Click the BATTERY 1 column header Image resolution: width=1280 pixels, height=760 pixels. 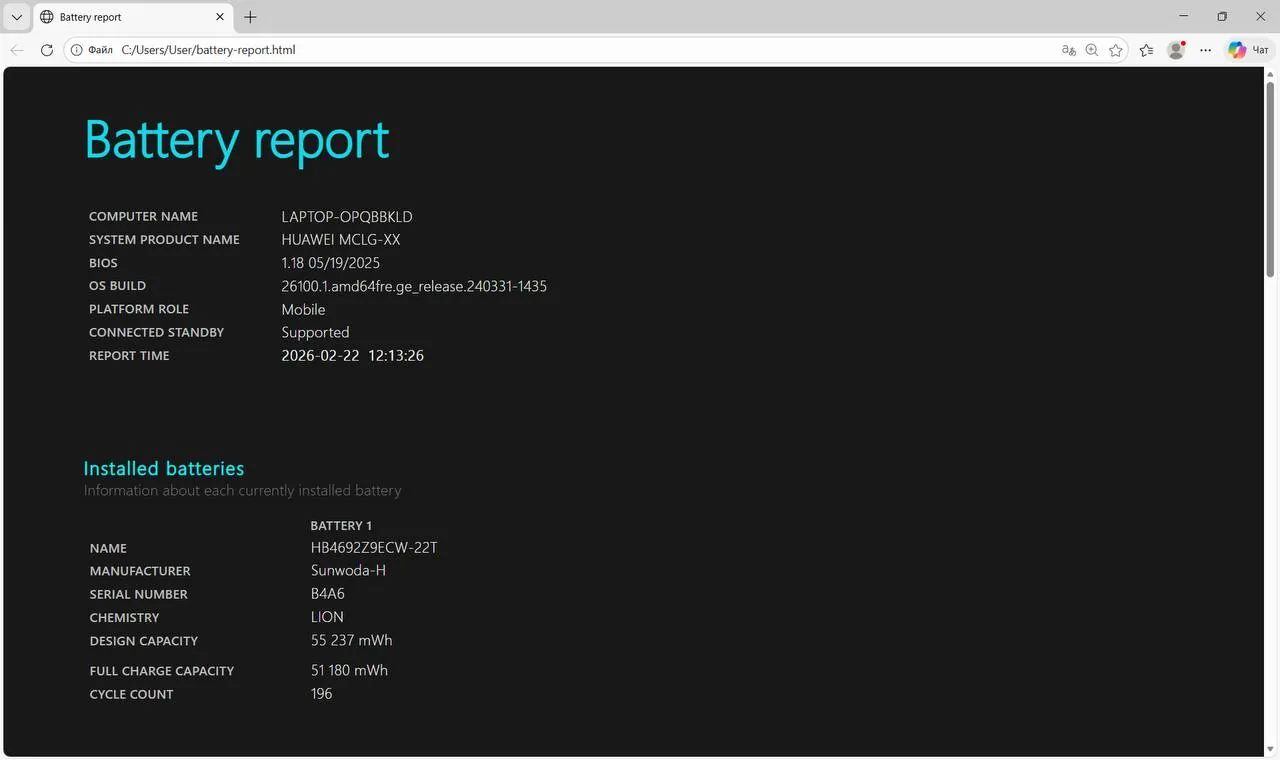click(x=341, y=526)
